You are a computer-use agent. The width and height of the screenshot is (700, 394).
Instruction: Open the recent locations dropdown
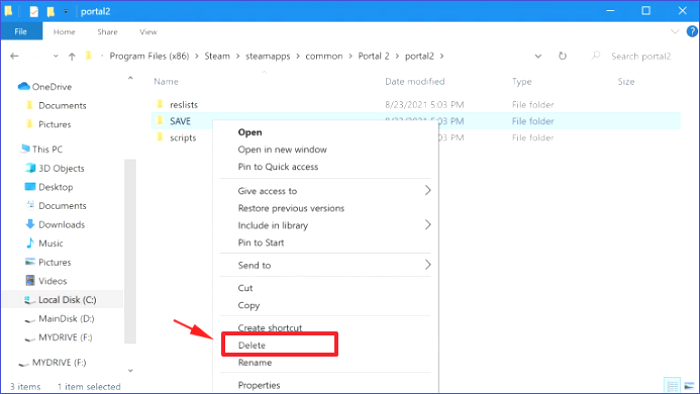pos(55,56)
